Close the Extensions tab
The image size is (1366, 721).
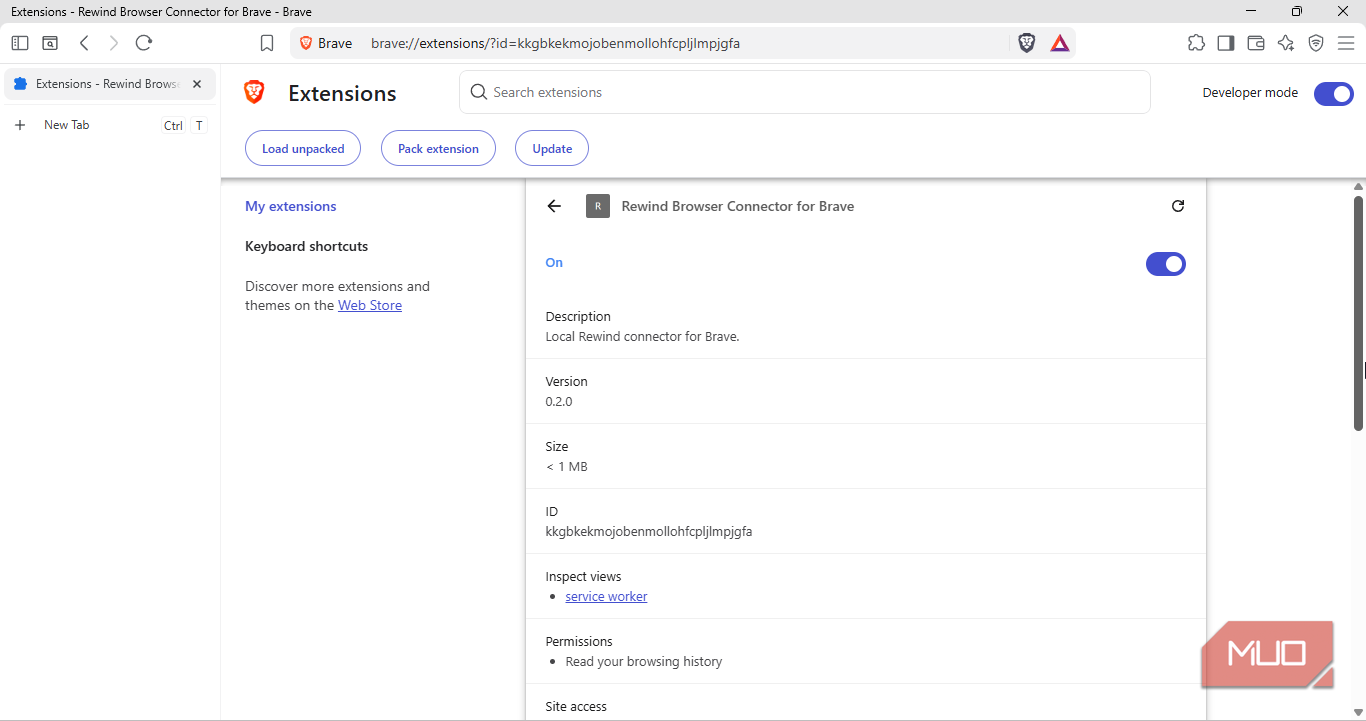click(197, 84)
